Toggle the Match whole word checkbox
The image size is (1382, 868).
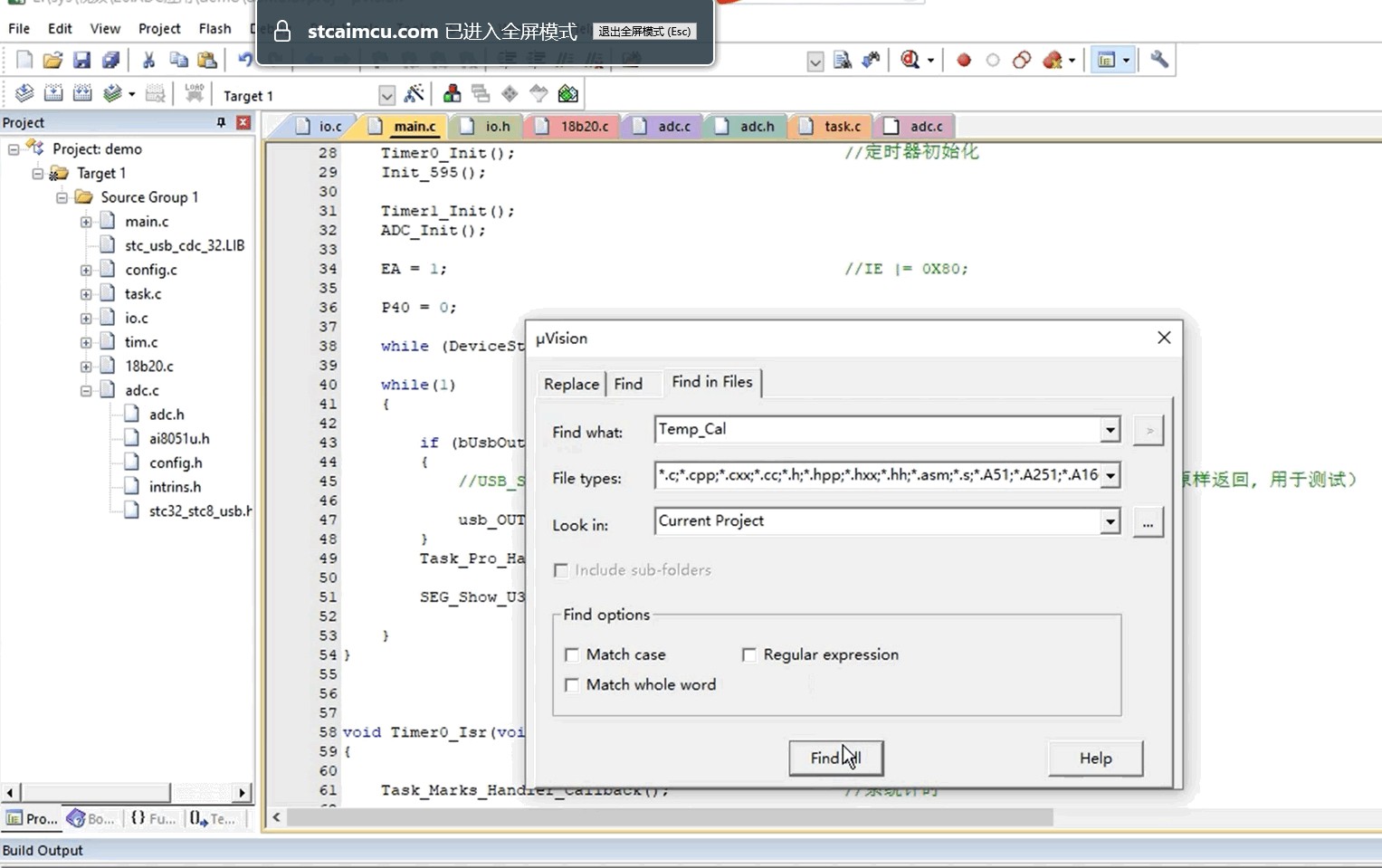pyautogui.click(x=571, y=685)
